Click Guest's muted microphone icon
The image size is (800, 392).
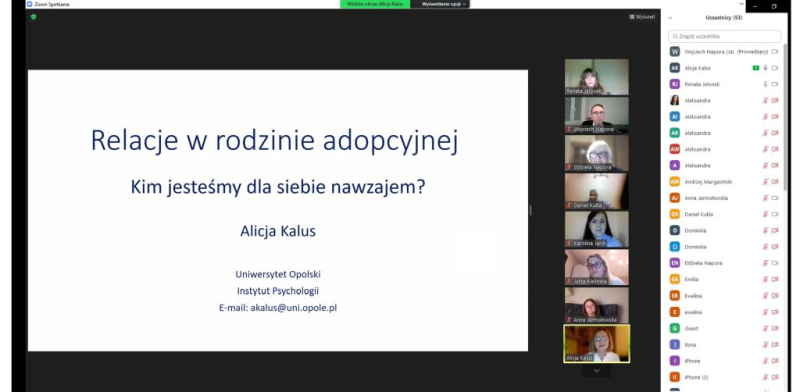[765, 328]
